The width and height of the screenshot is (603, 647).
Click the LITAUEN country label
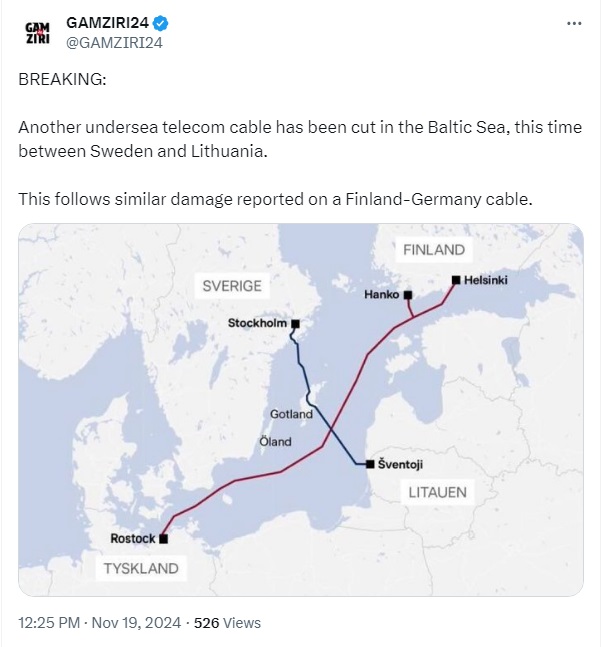[x=437, y=492]
